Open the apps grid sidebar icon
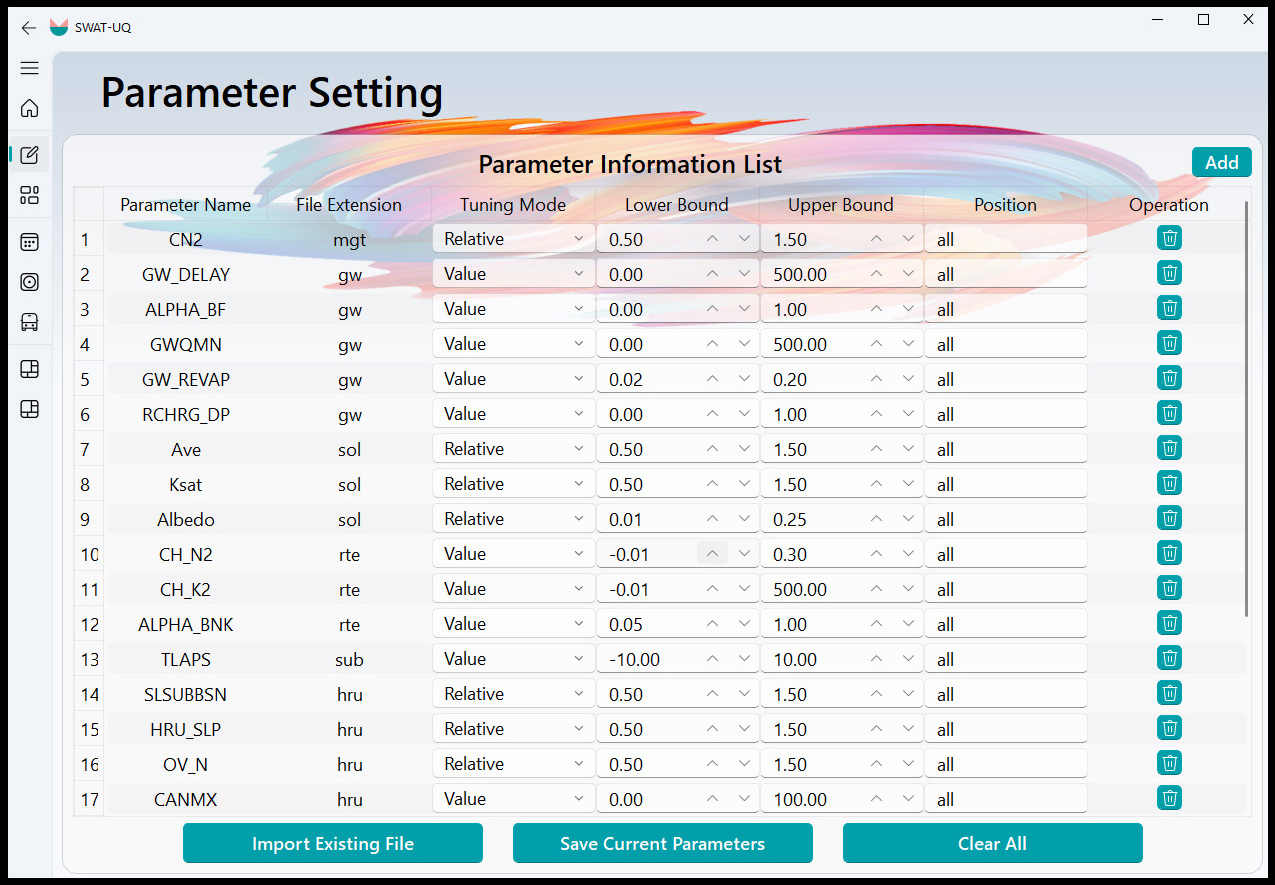This screenshot has width=1275, height=885. [30, 195]
